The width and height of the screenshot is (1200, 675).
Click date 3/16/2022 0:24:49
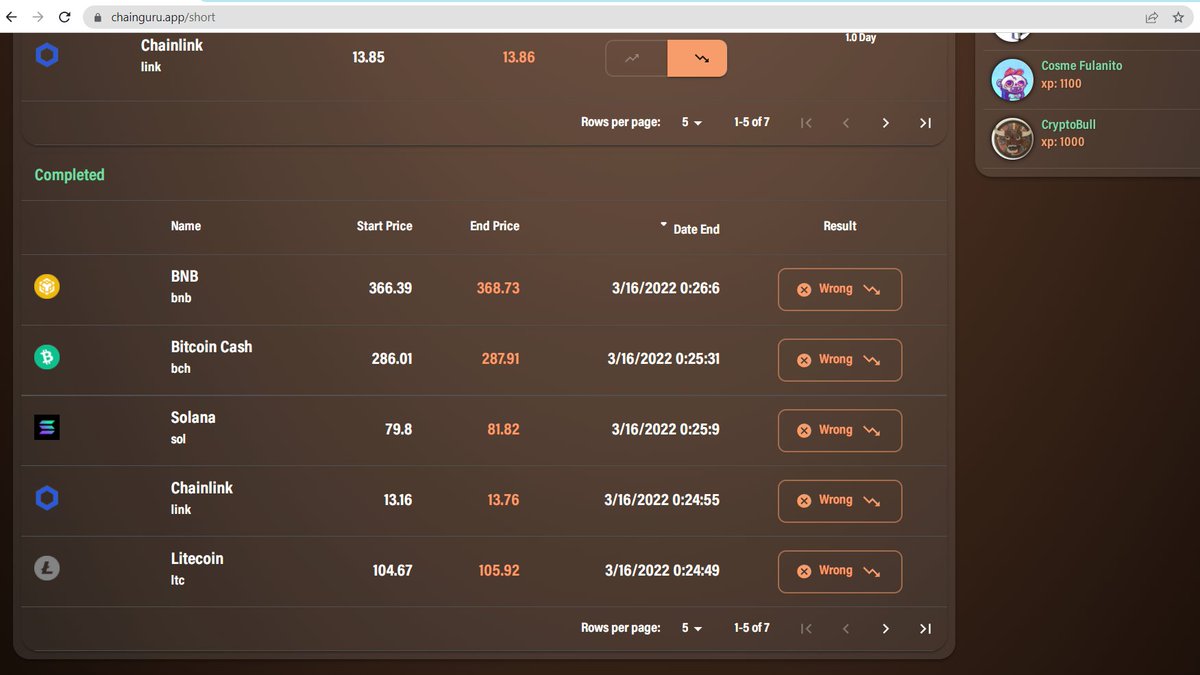pos(662,570)
